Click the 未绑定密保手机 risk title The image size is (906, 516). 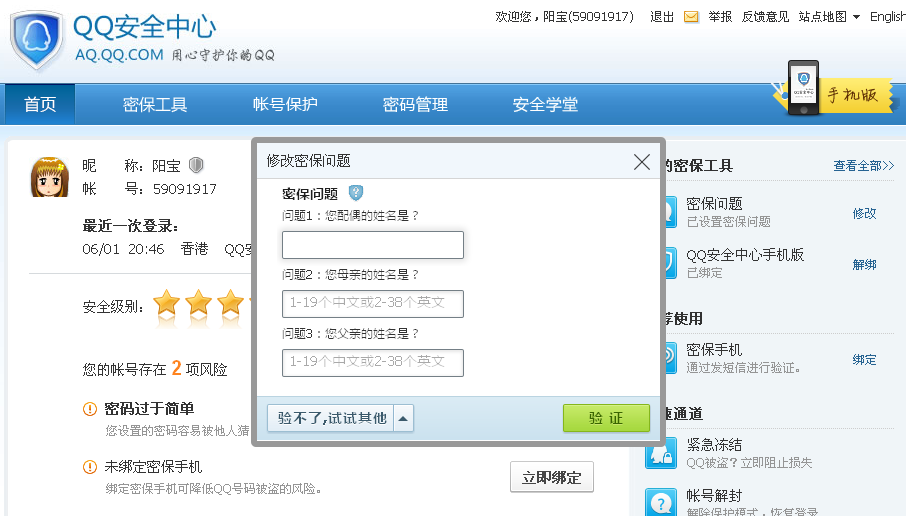pos(153,467)
